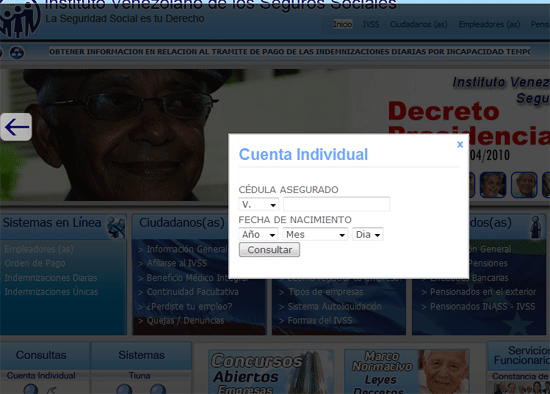This screenshot has width=550, height=394.
Task: Click the Información General link under Ciudadanos
Action: pyautogui.click(x=187, y=249)
